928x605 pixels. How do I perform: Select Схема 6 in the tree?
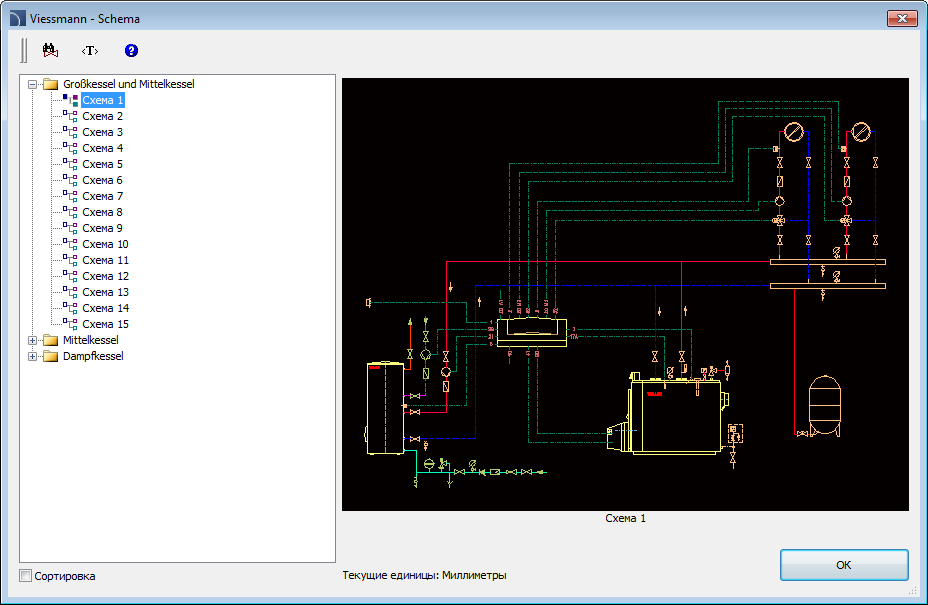click(102, 180)
